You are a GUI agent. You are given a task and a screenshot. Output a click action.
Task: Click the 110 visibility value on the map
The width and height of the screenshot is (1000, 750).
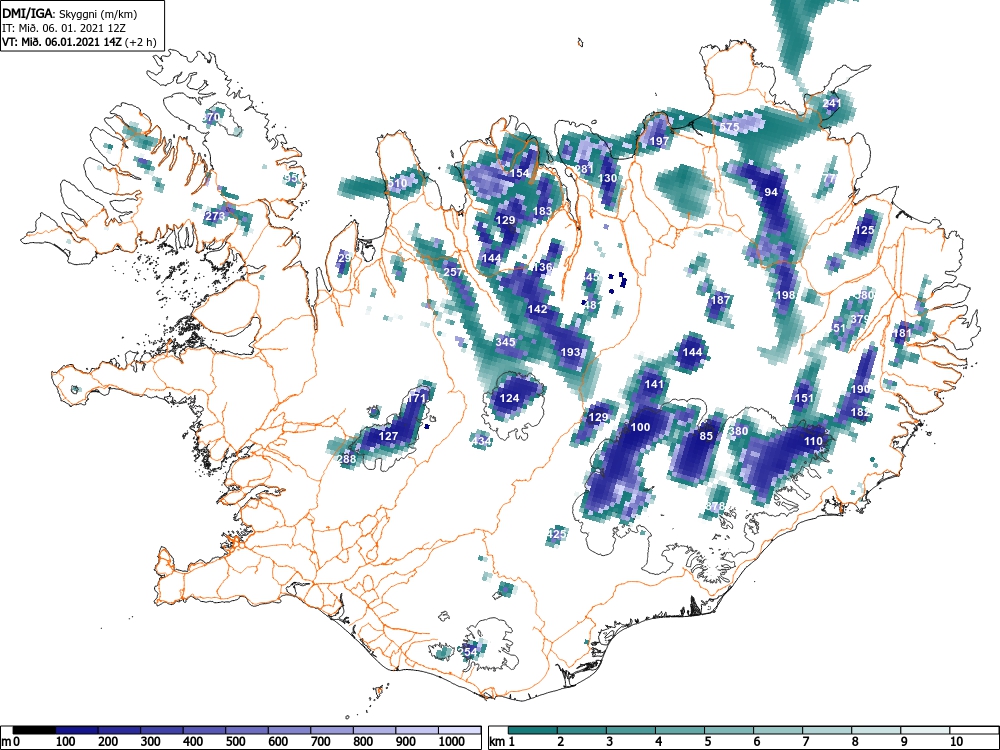pyautogui.click(x=813, y=441)
